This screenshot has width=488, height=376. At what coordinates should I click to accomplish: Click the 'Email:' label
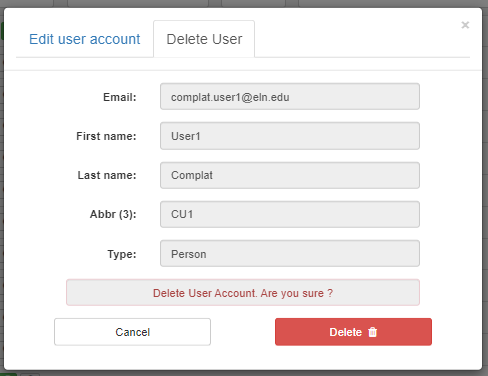[120, 97]
